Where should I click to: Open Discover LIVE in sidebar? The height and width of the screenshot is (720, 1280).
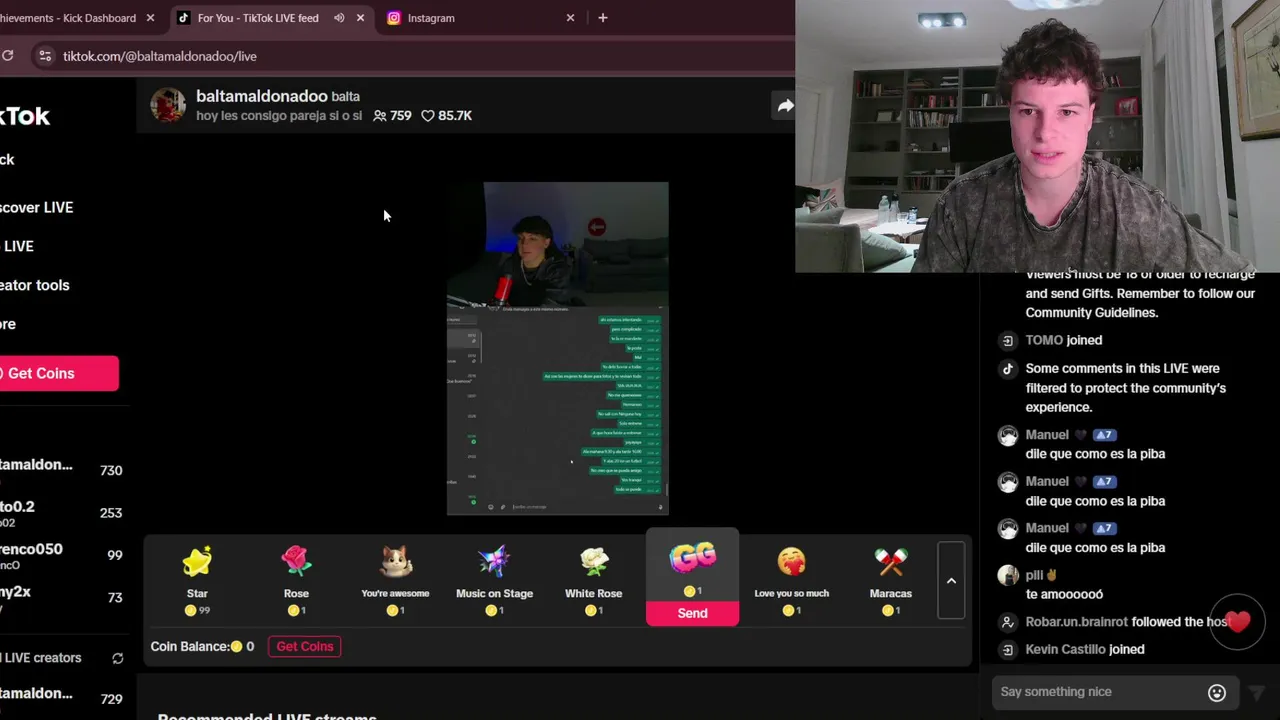(37, 207)
